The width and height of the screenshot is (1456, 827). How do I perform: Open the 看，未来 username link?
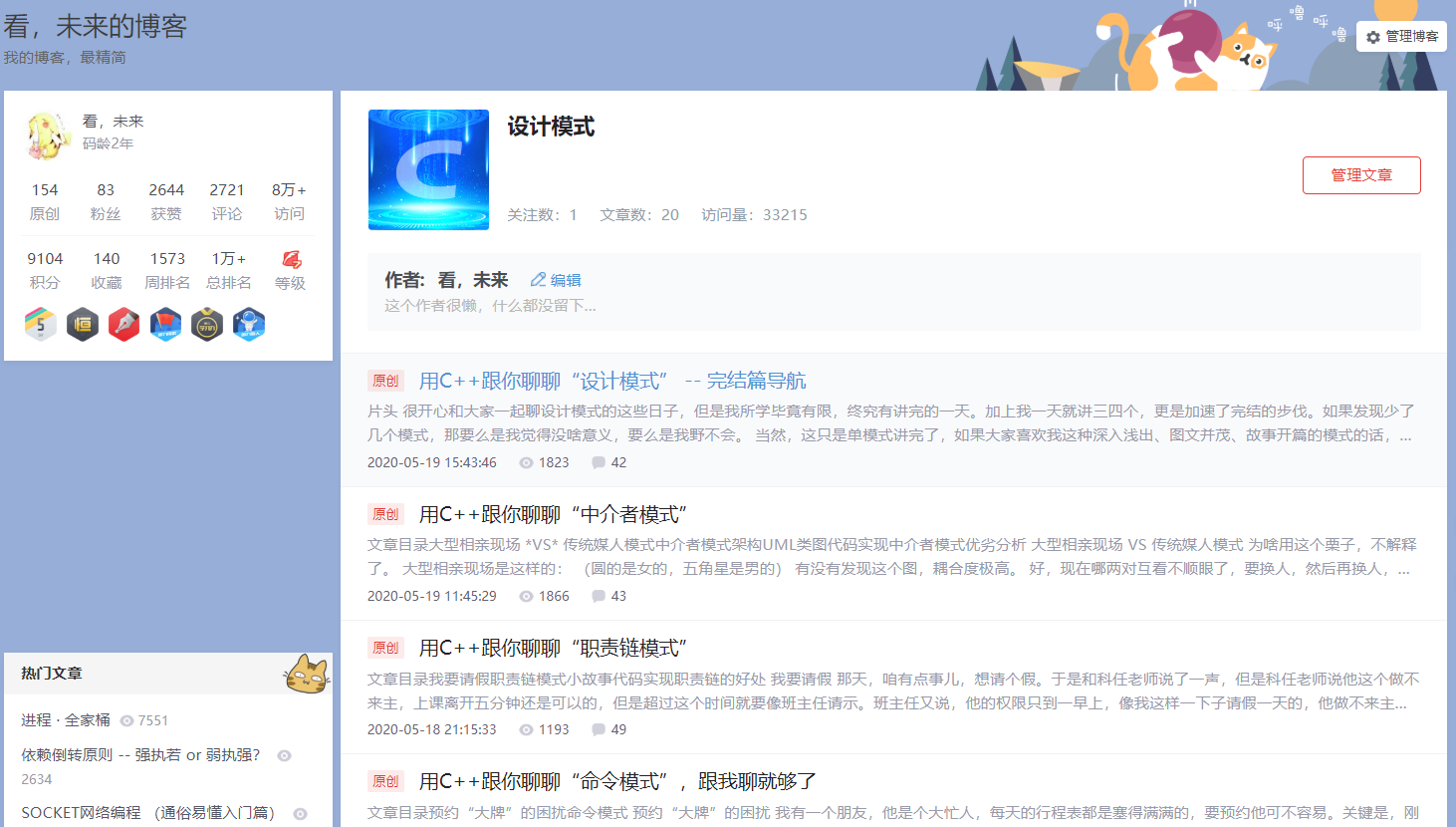(113, 122)
